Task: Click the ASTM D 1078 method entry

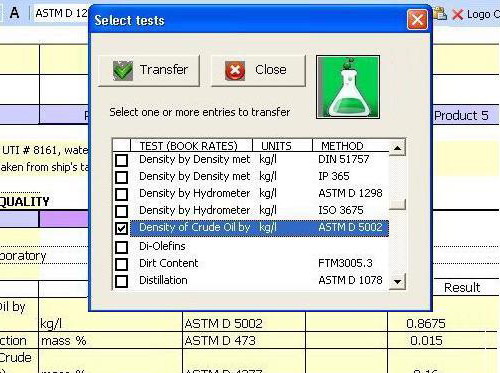Action: tap(350, 280)
